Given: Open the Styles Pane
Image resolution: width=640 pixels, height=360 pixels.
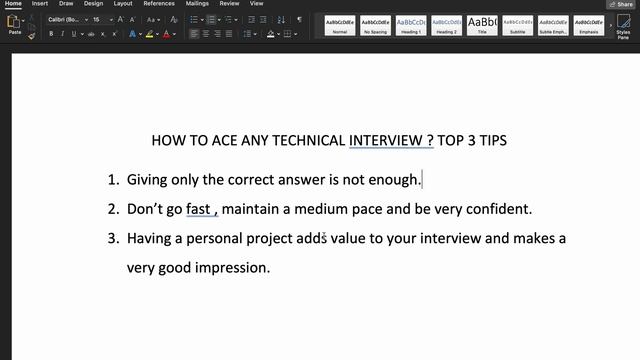Looking at the screenshot, I should click(x=623, y=26).
